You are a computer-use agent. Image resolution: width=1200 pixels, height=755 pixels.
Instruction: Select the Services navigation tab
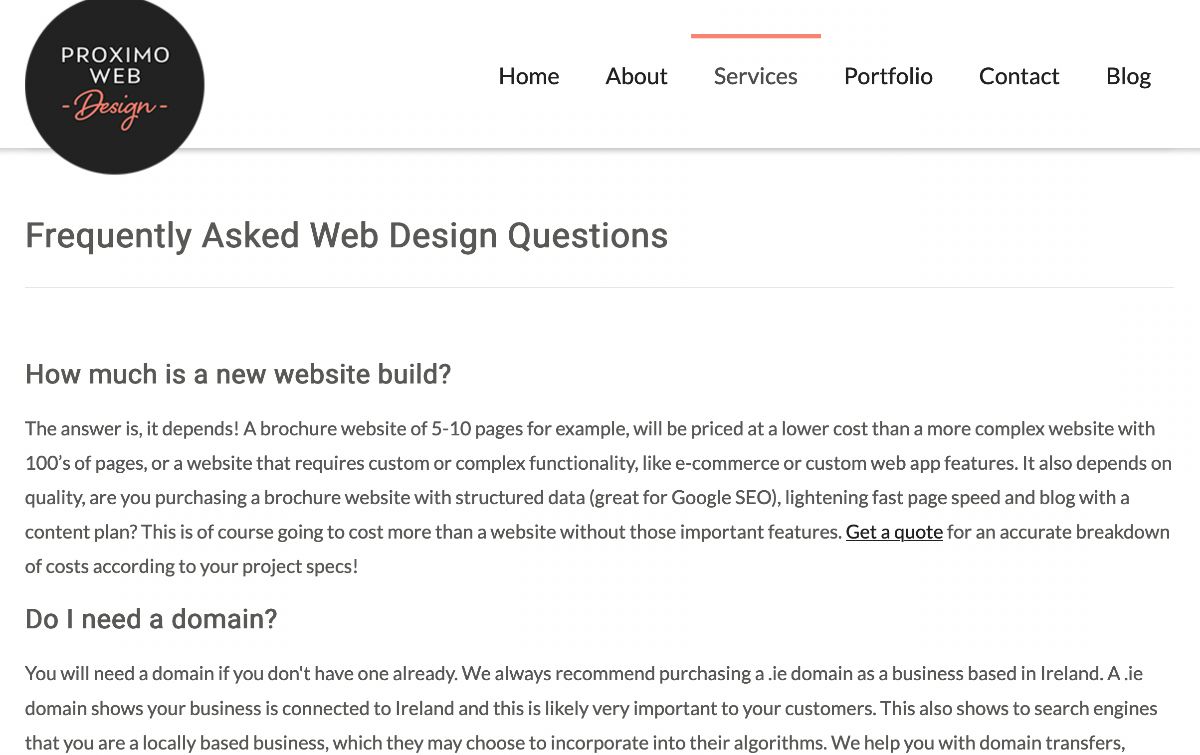point(756,76)
